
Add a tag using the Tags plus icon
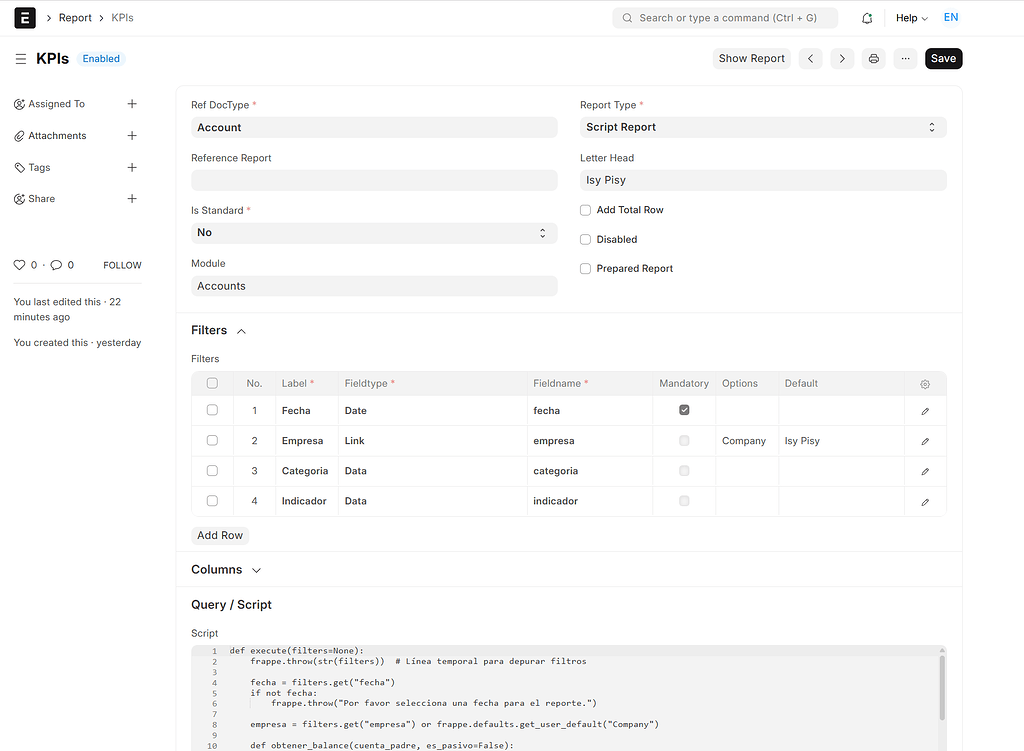131,167
